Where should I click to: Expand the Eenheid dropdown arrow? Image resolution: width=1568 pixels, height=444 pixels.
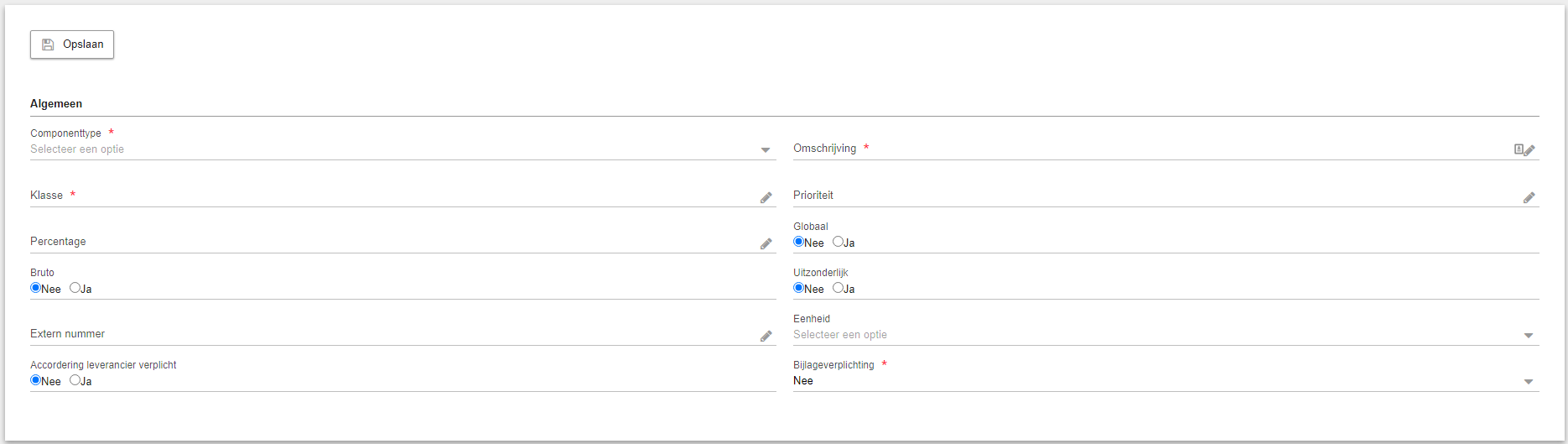1529,336
